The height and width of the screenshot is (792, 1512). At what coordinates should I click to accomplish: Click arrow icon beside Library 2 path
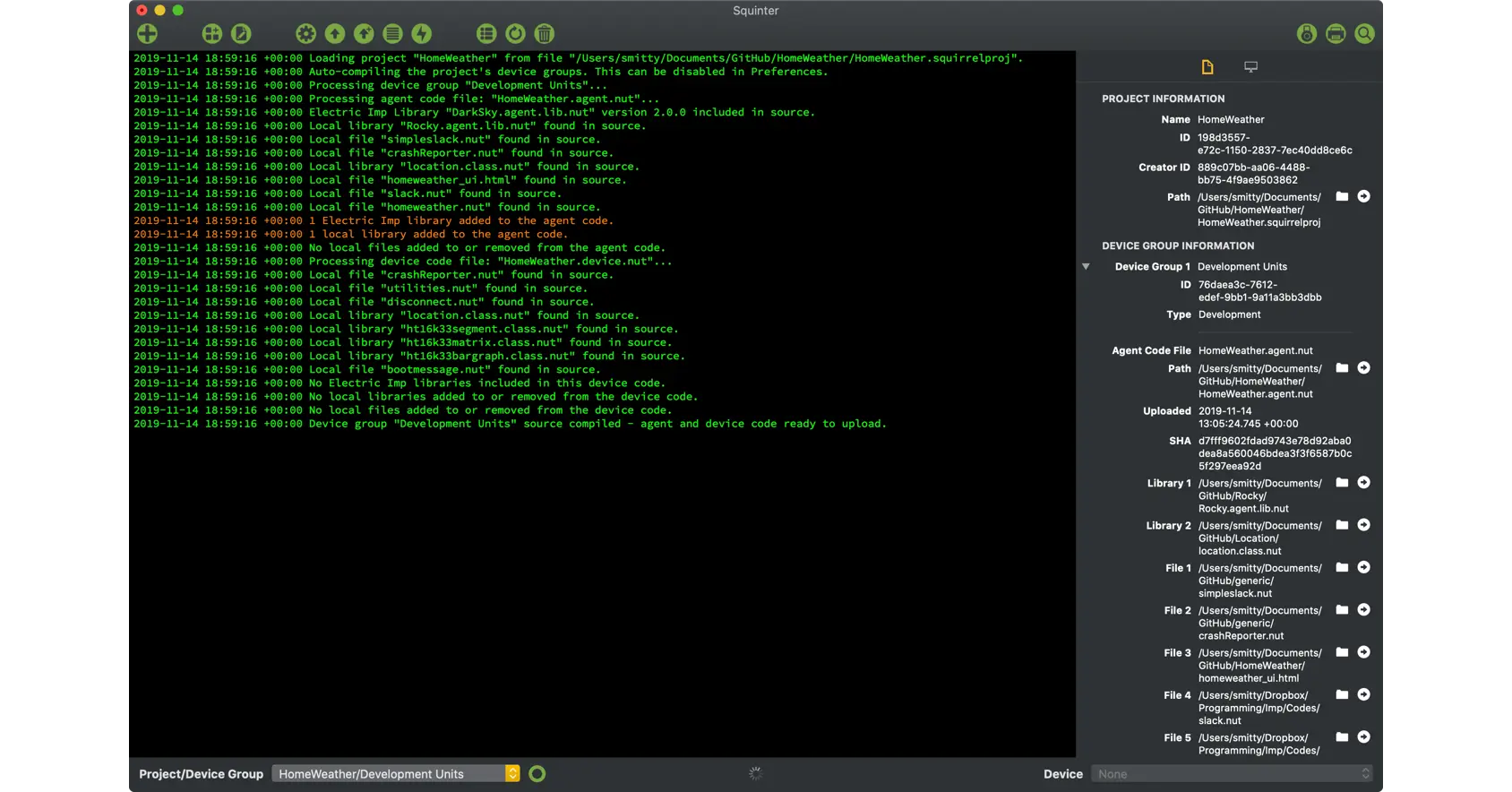tap(1363, 525)
